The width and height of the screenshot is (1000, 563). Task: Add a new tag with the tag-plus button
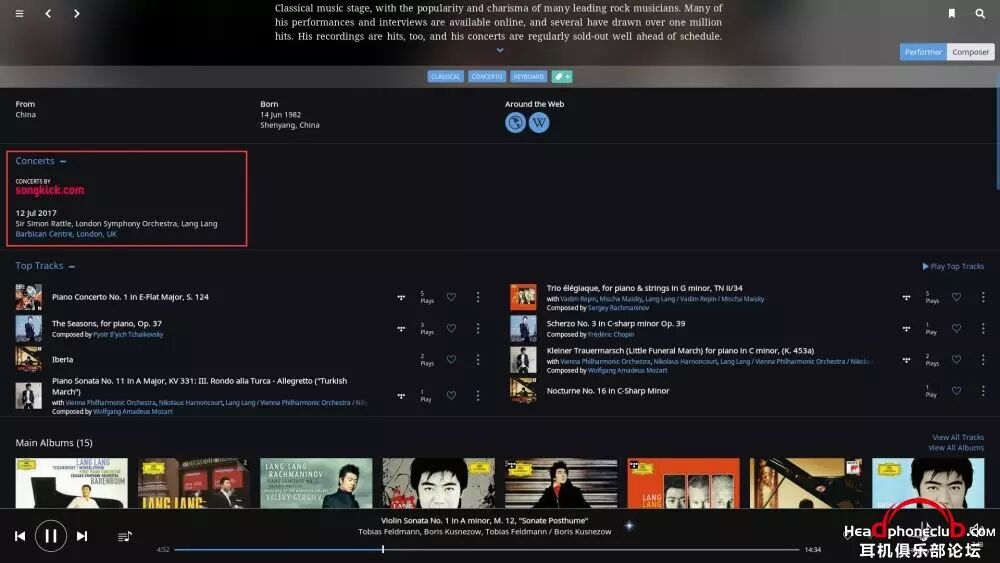[x=562, y=77]
